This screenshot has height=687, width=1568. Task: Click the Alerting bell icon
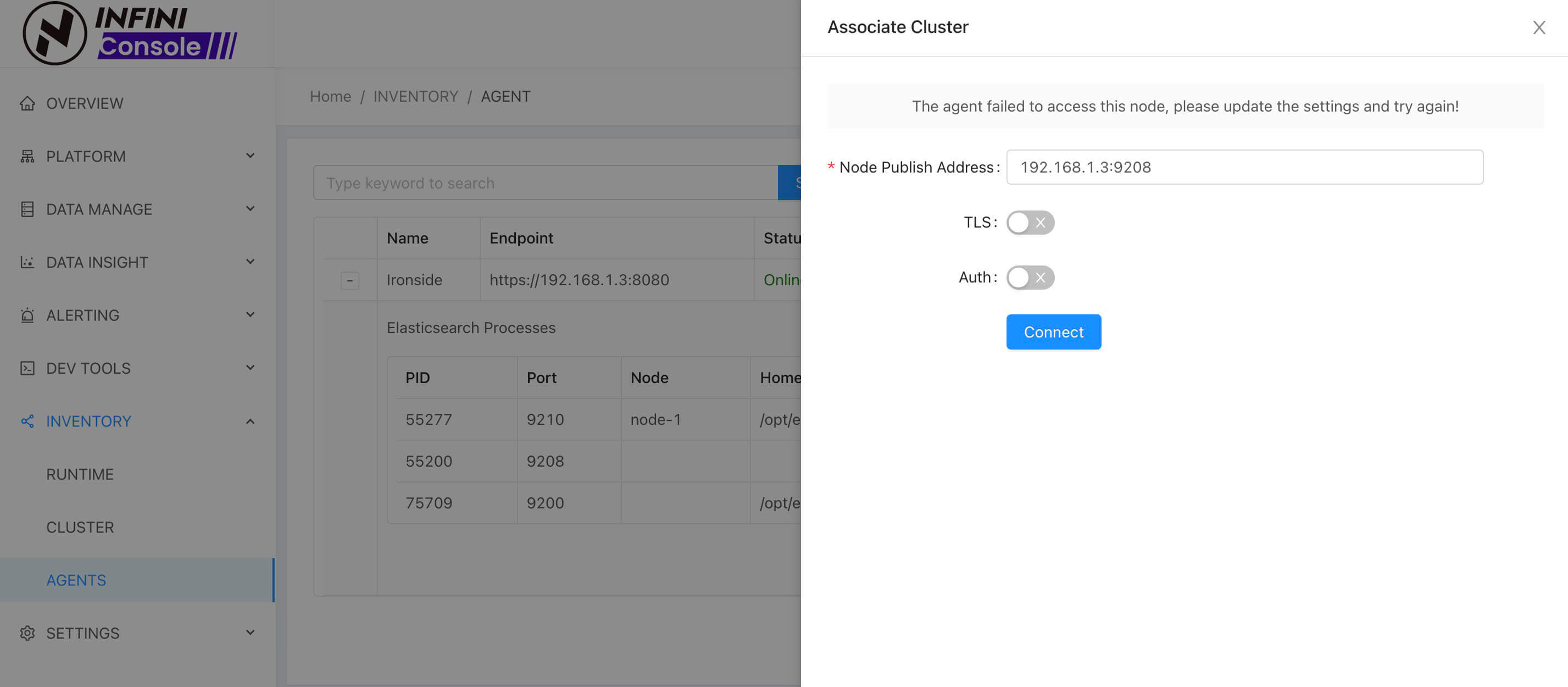click(x=27, y=315)
